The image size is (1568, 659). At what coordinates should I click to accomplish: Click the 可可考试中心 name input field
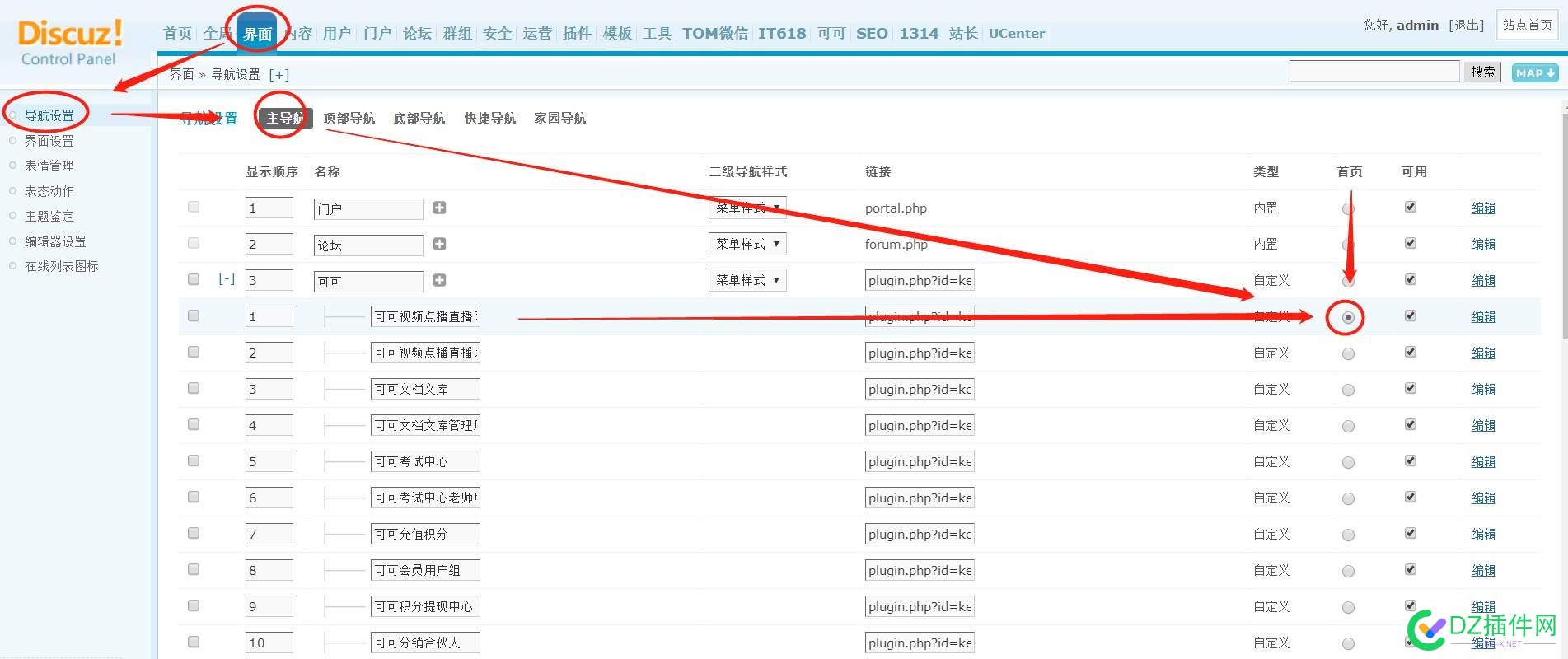pyautogui.click(x=425, y=461)
